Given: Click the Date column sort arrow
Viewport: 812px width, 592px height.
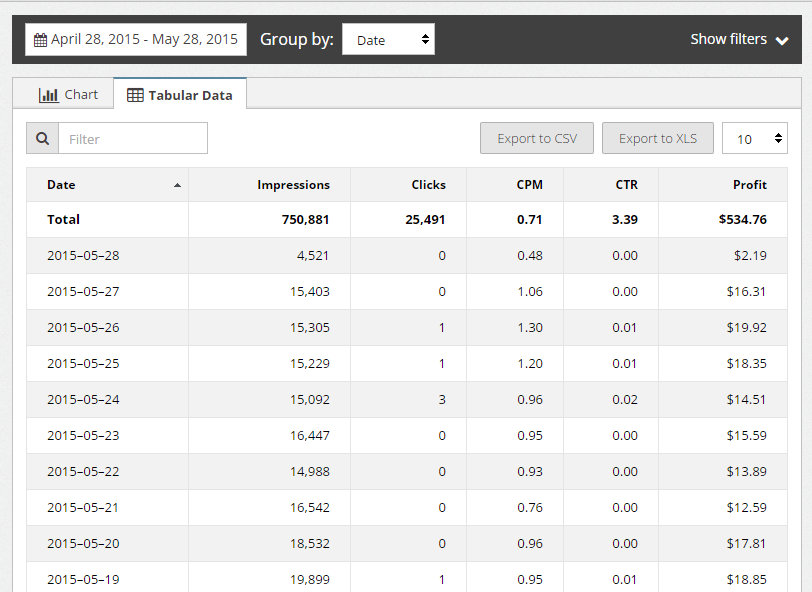Looking at the screenshot, I should pyautogui.click(x=177, y=185).
